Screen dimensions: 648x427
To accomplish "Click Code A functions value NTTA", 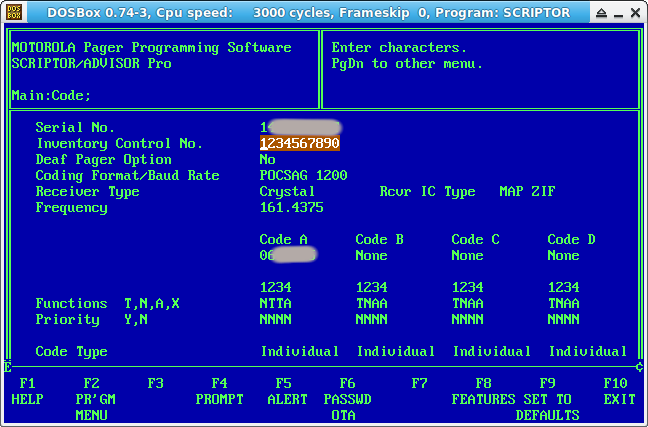I will click(275, 303).
